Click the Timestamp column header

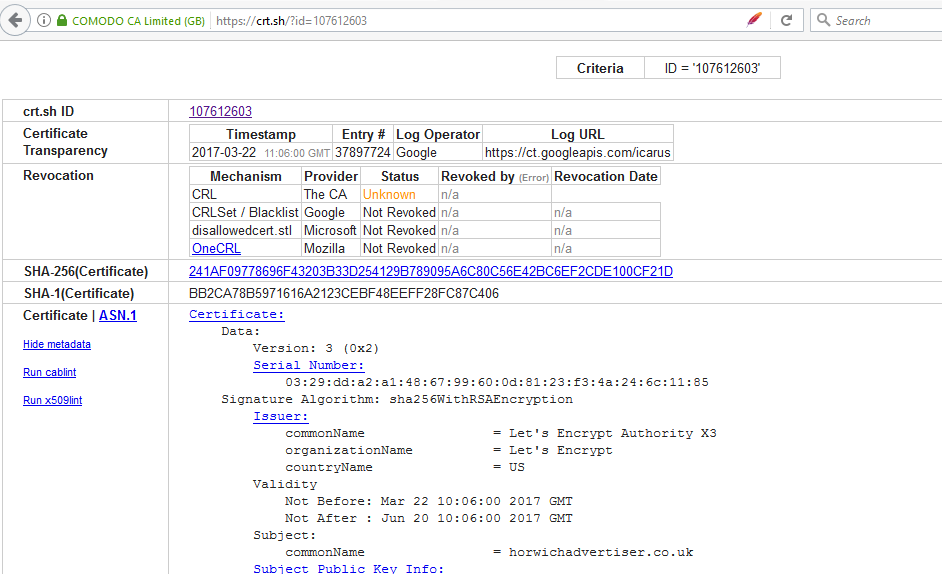pos(261,135)
